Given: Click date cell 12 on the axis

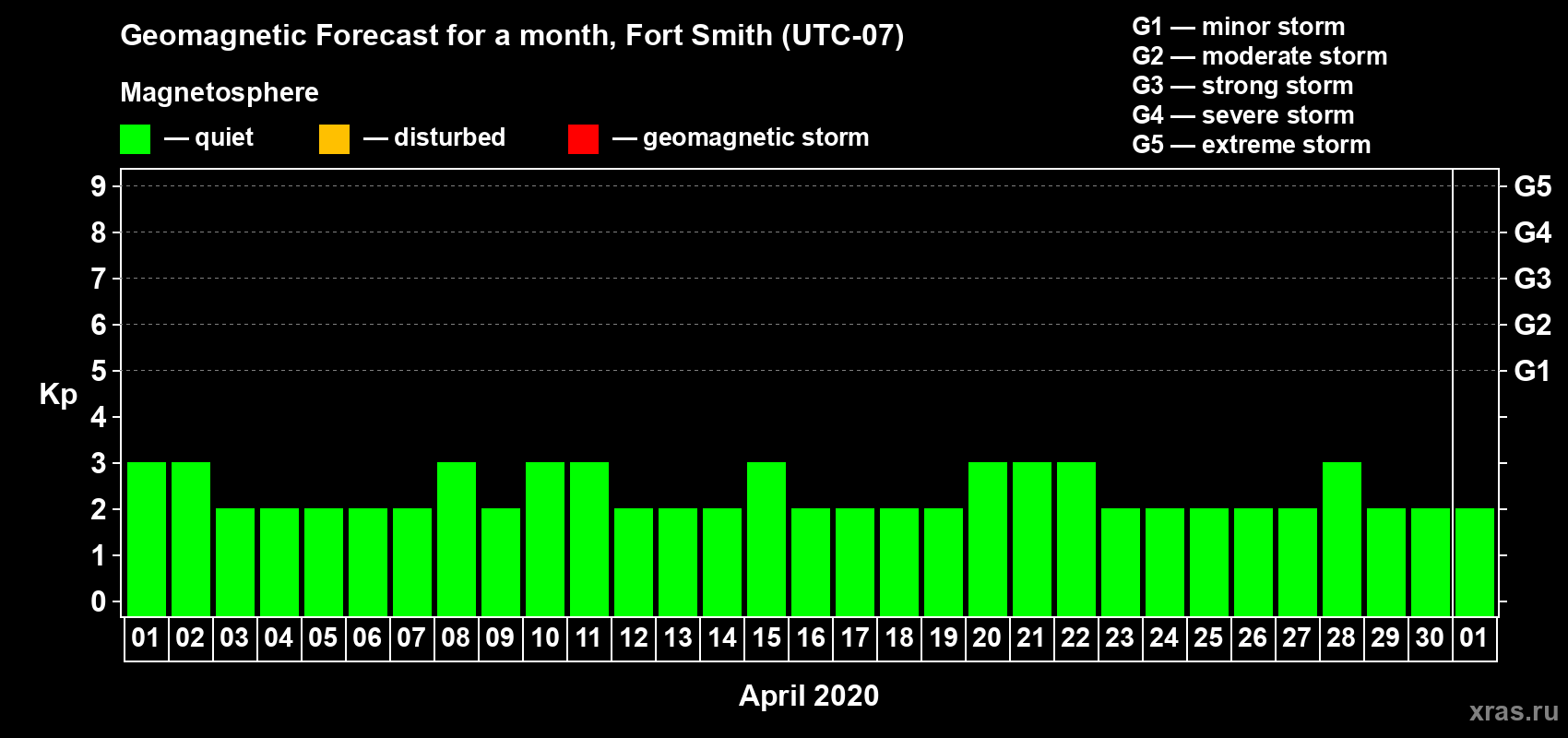Looking at the screenshot, I should coord(634,638).
